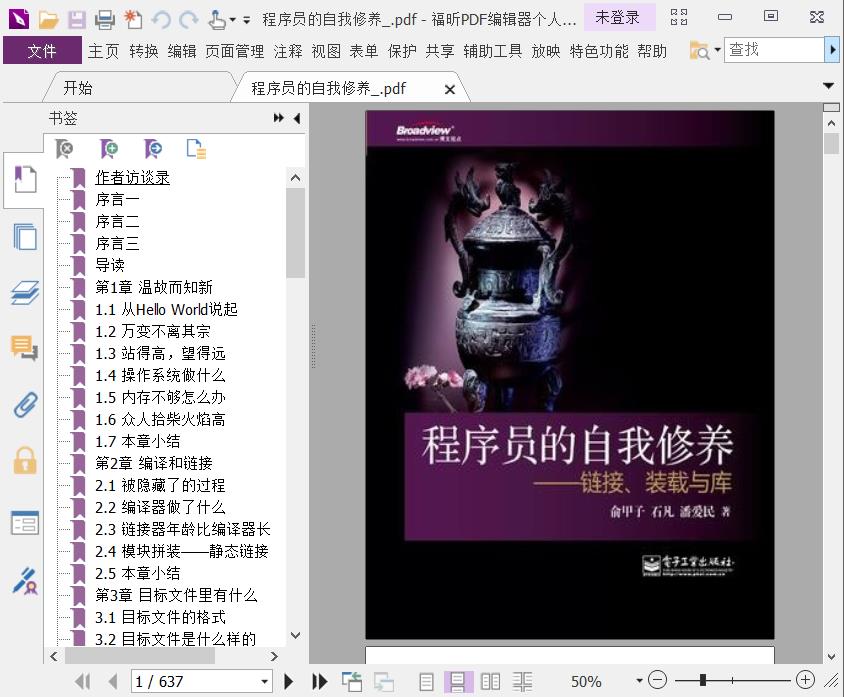Open the 50% zoom level dropdown
This screenshot has width=844, height=697.
(x=639, y=681)
